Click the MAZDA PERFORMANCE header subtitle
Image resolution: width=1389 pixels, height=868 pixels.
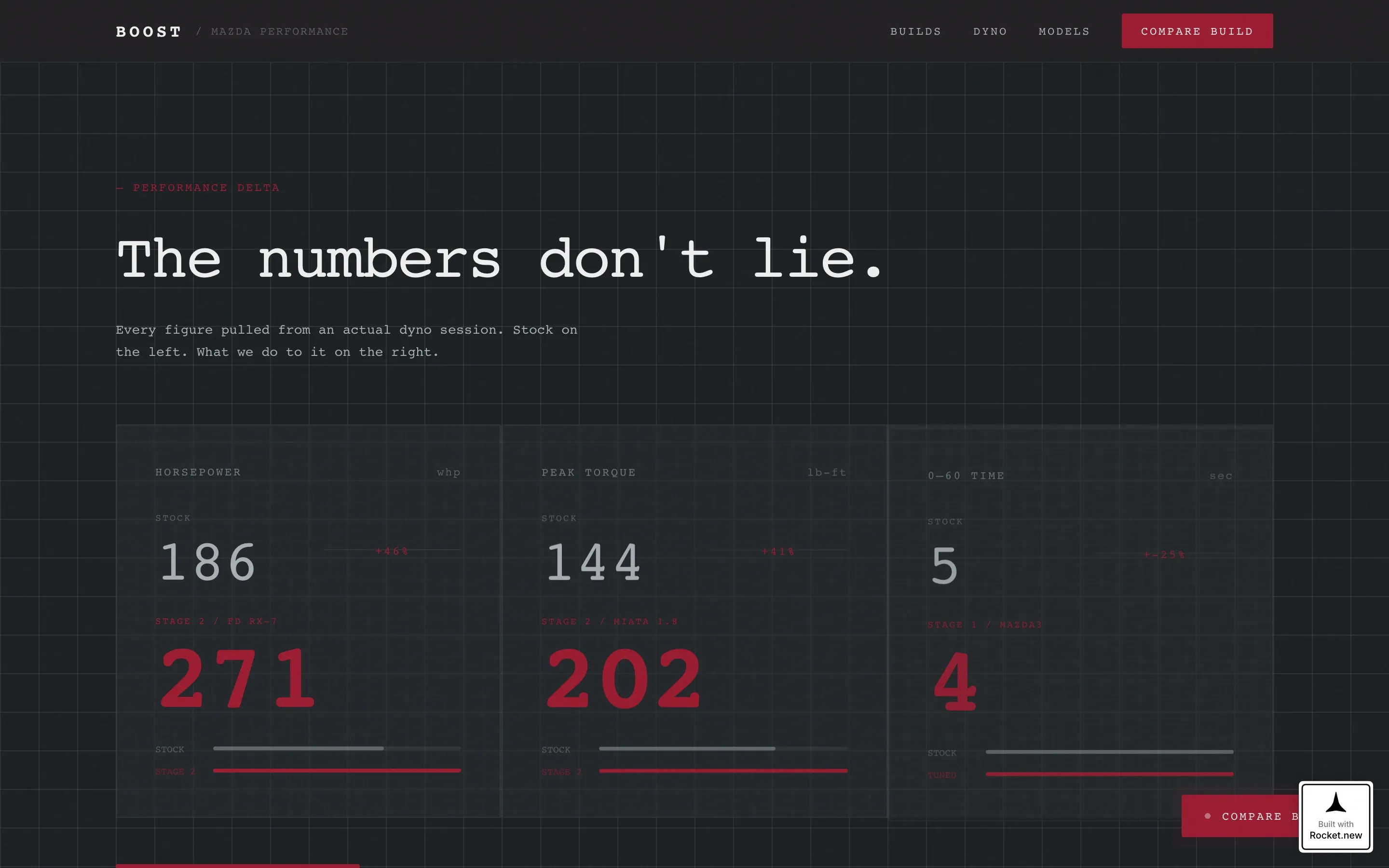tap(280, 31)
